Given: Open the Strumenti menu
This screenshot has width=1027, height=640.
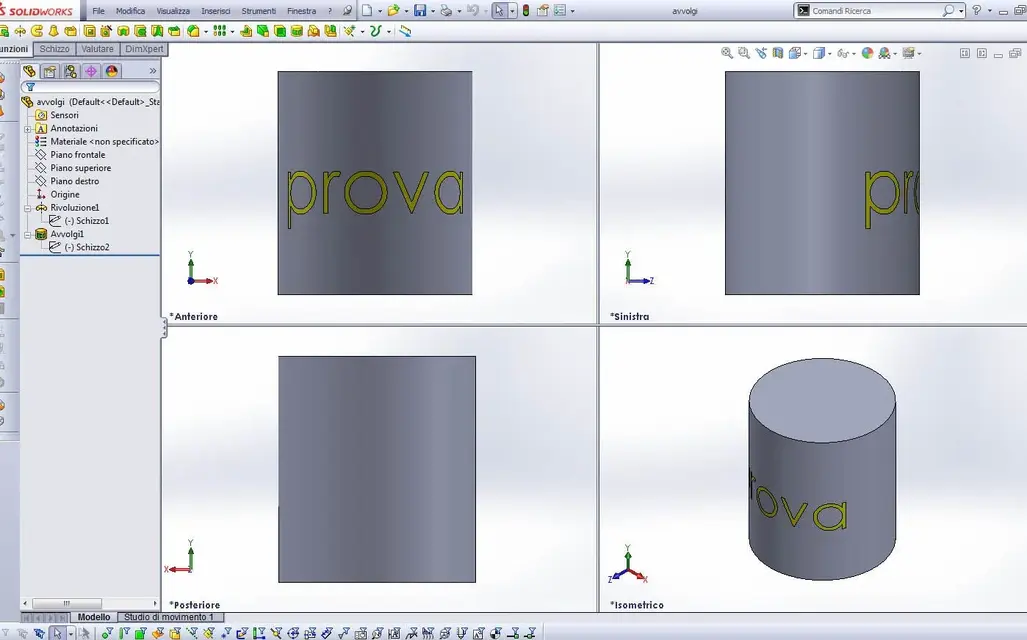Looking at the screenshot, I should click(x=259, y=11).
